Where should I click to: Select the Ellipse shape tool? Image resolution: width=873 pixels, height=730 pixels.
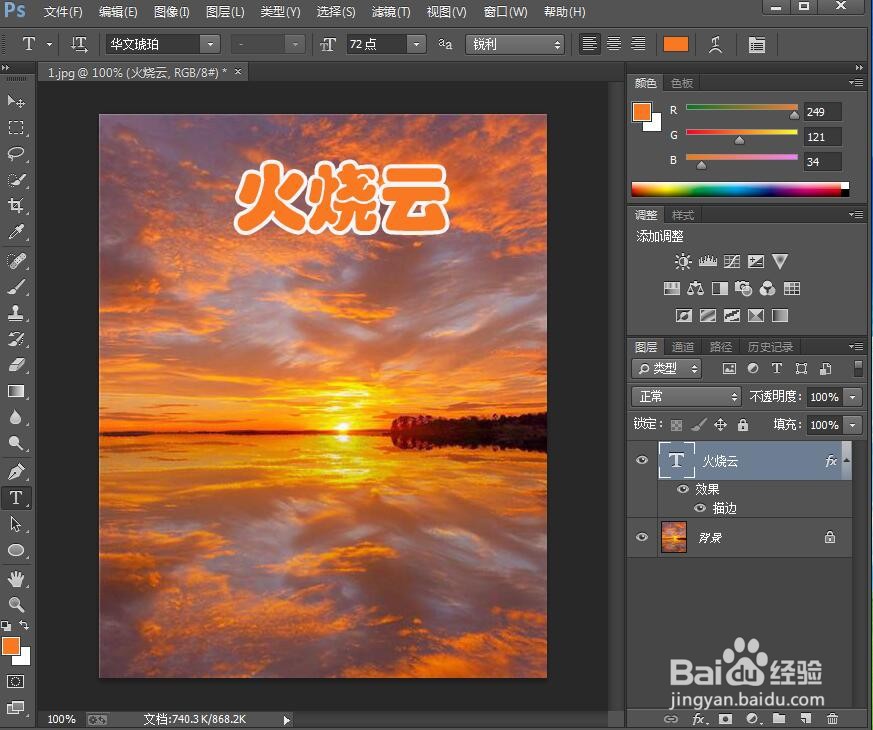pyautogui.click(x=16, y=550)
